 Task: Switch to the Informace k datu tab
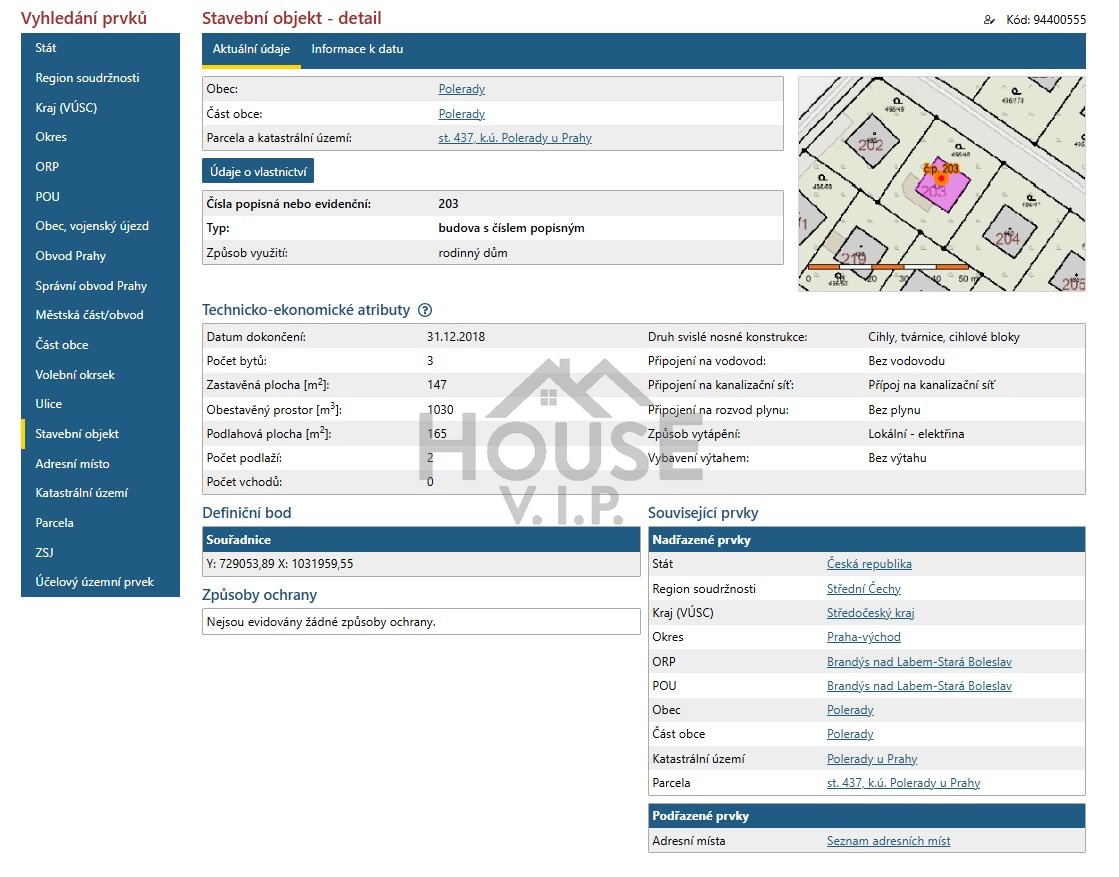[357, 49]
